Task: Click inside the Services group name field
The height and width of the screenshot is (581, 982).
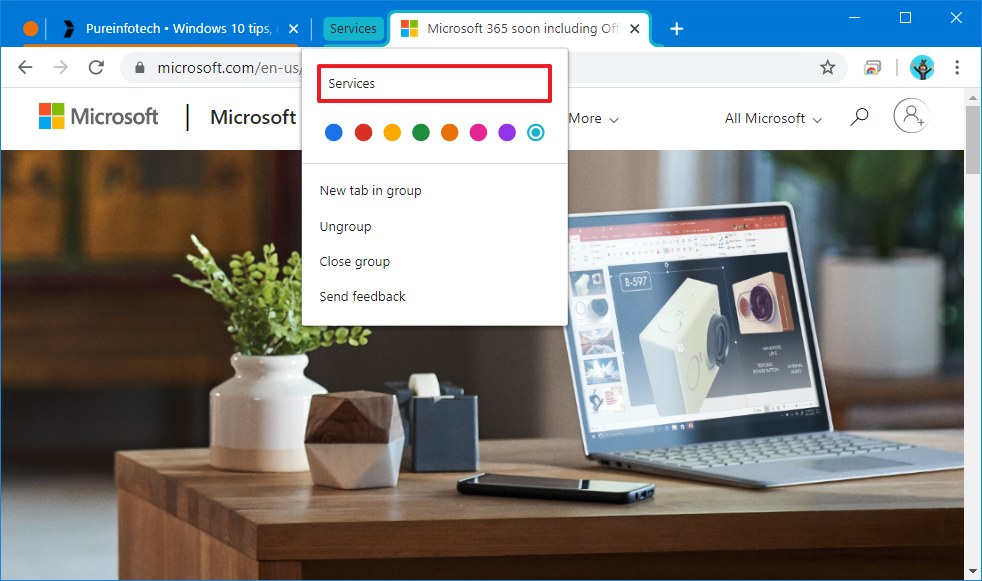Action: point(433,84)
